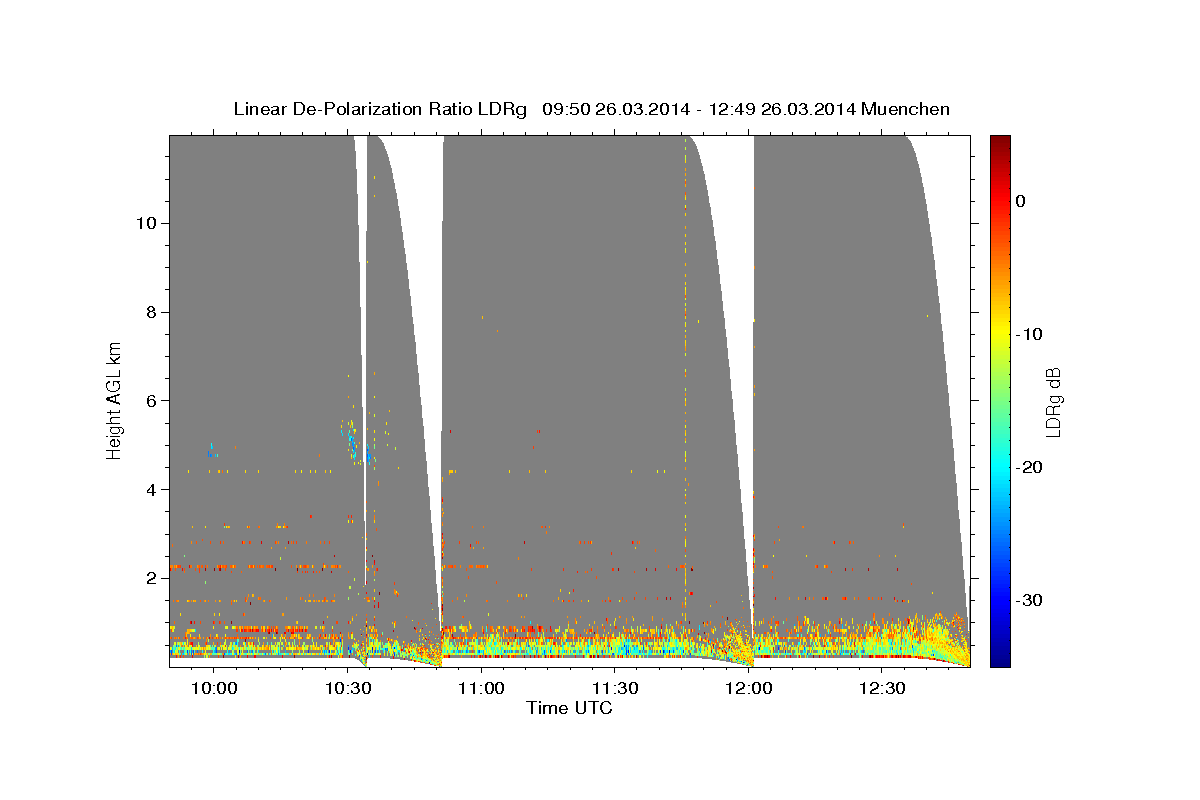Screen dimensions: 1200x800
Task: Click the '12:00' time tick label
Action: click(749, 689)
